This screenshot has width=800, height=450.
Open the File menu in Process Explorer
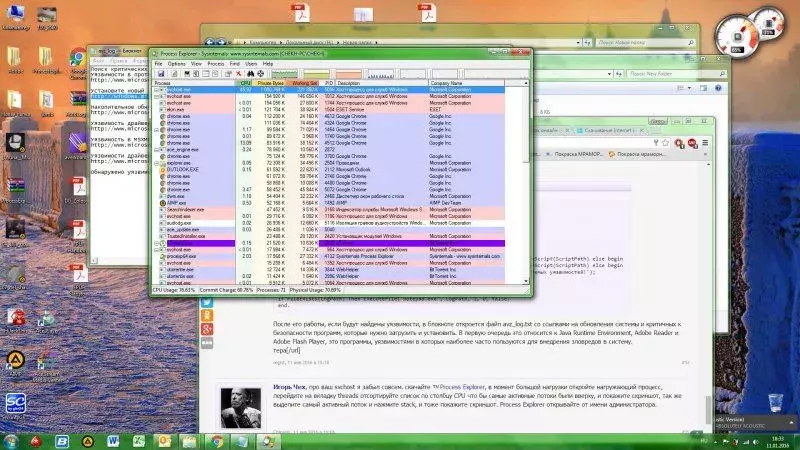[x=158, y=64]
